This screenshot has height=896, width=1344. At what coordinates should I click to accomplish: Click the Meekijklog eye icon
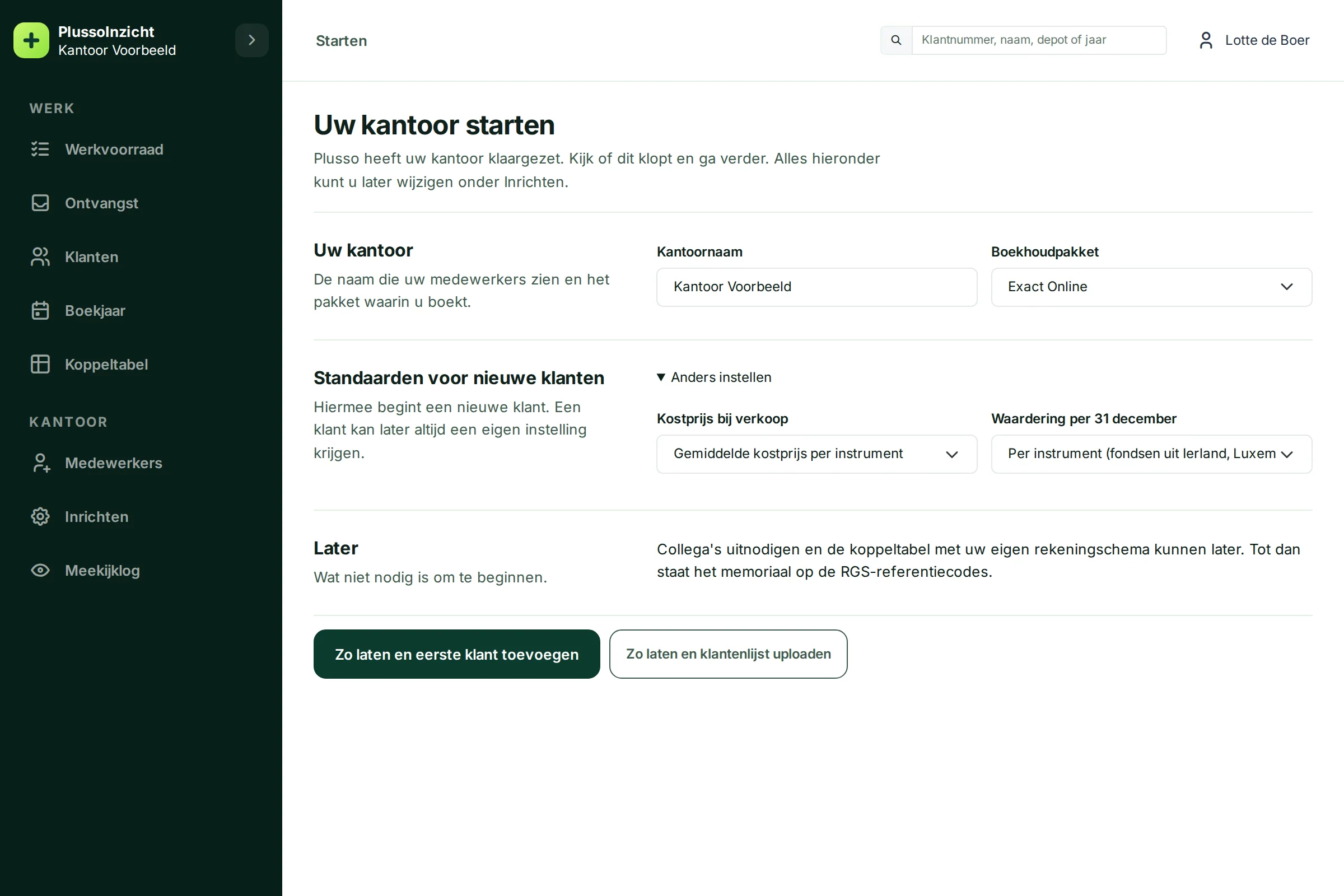(40, 570)
